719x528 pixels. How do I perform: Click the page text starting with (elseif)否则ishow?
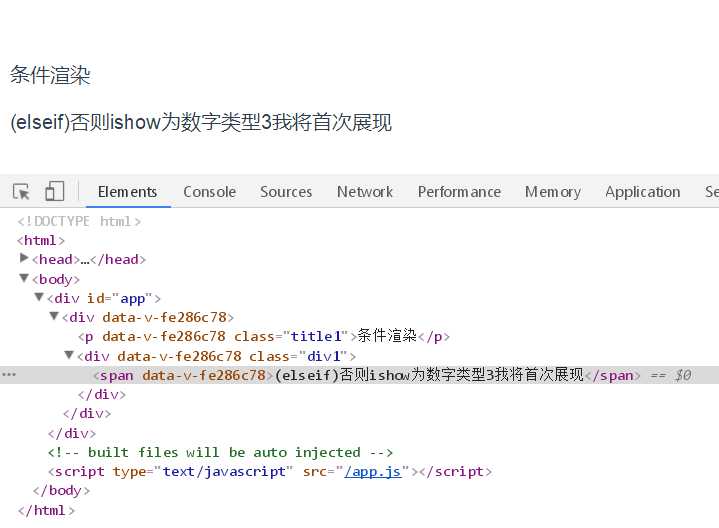click(x=201, y=122)
